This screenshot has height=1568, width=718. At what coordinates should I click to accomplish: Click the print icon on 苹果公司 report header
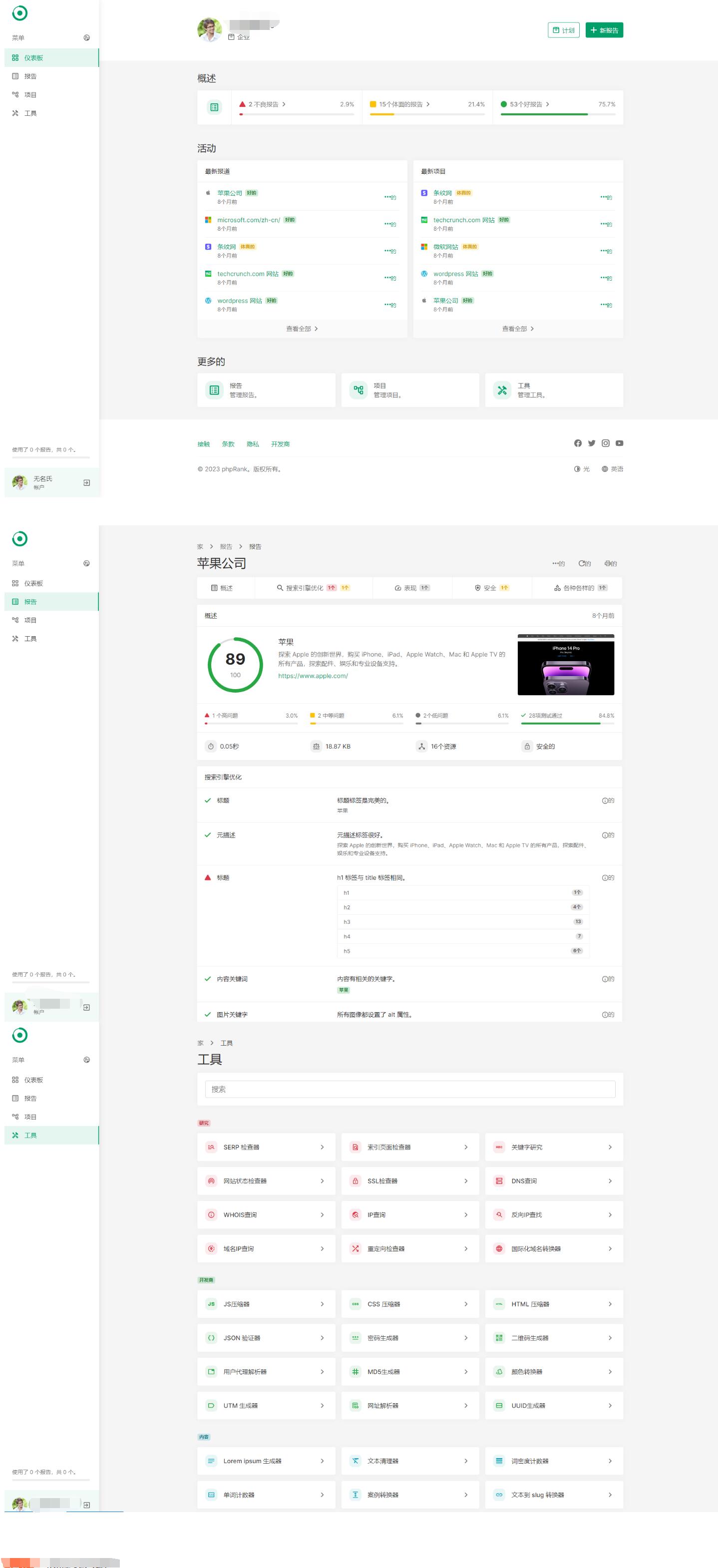coord(608,564)
